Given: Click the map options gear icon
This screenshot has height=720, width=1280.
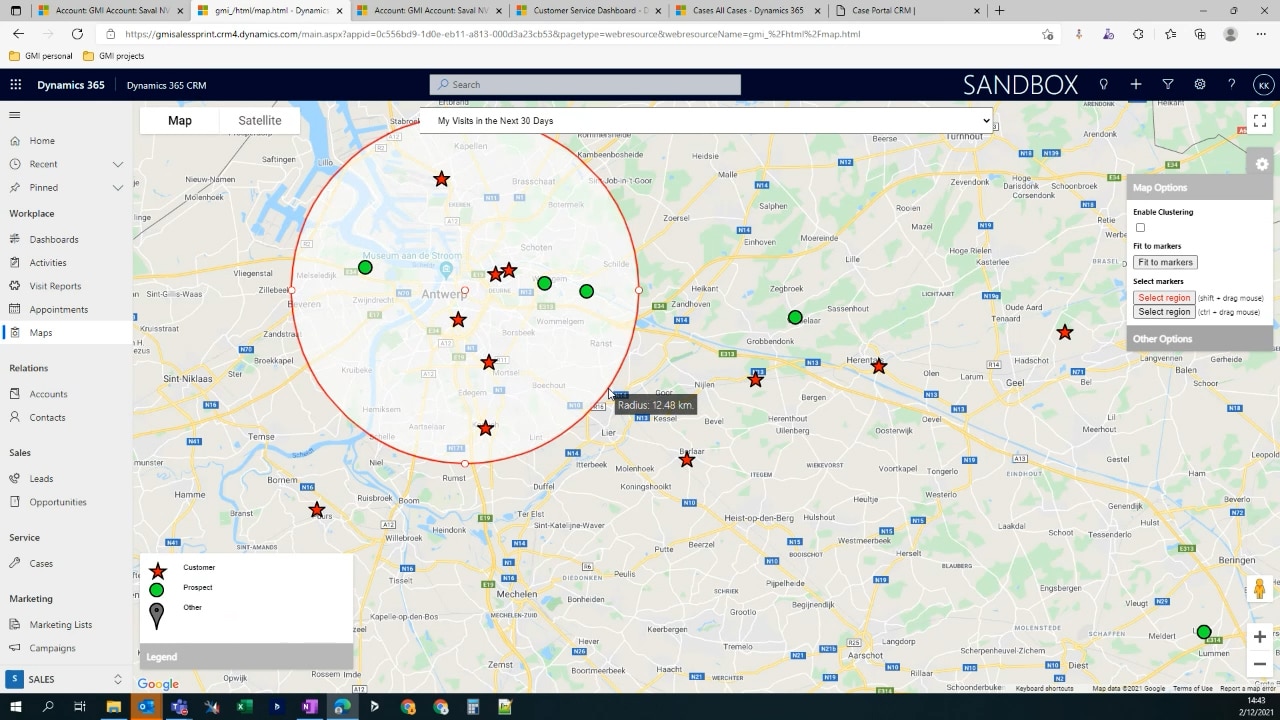Looking at the screenshot, I should click(x=1262, y=164).
